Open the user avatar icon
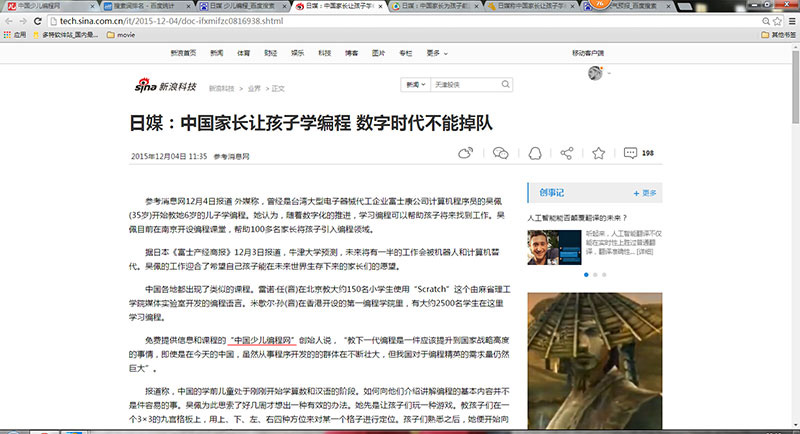 595,73
